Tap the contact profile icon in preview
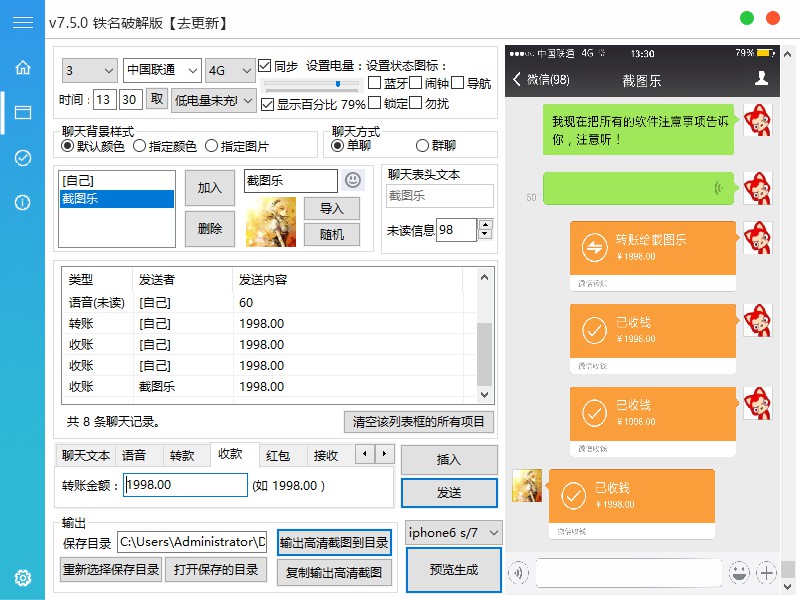The width and height of the screenshot is (800, 600). click(761, 78)
